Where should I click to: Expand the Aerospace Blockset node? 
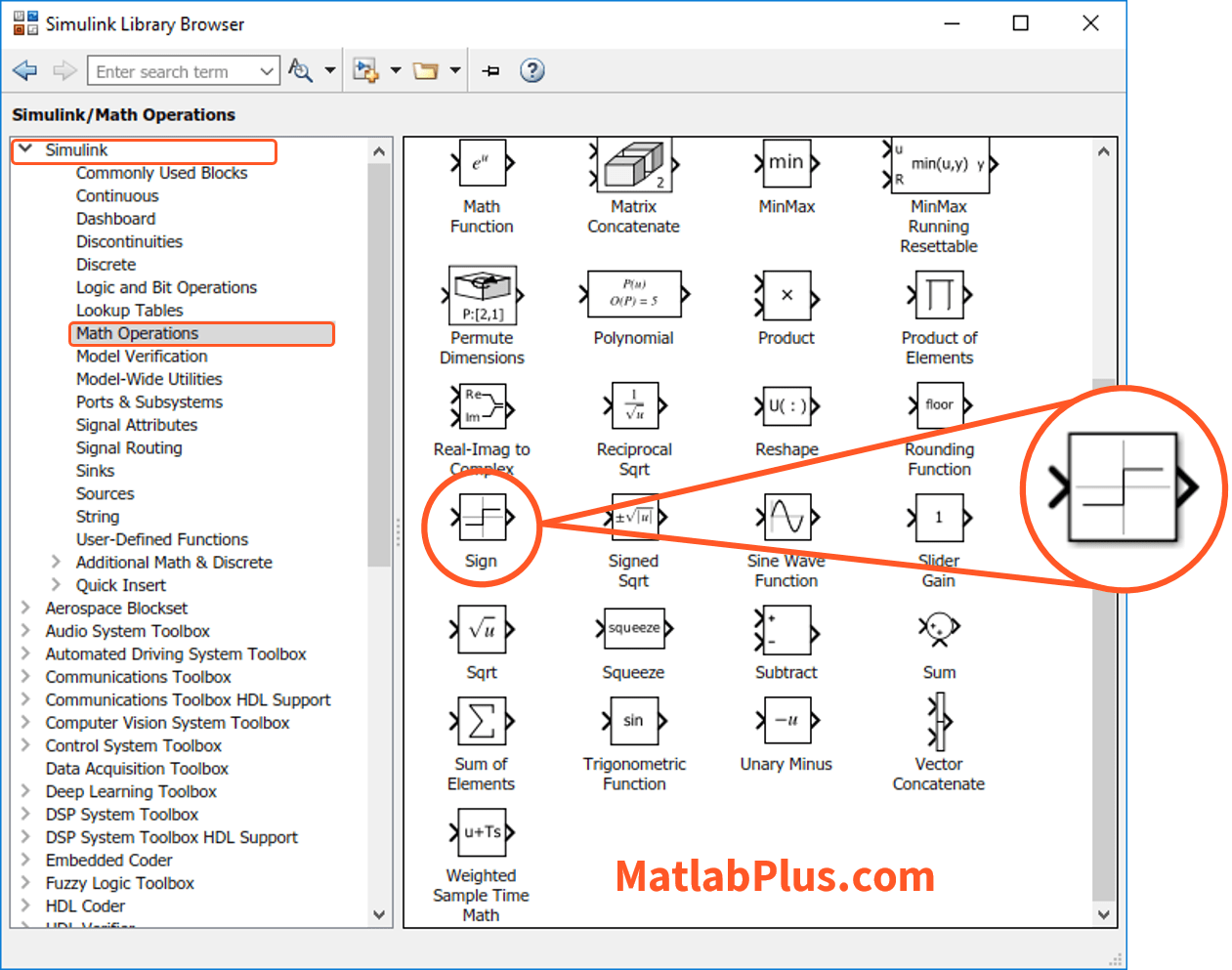[x=26, y=608]
